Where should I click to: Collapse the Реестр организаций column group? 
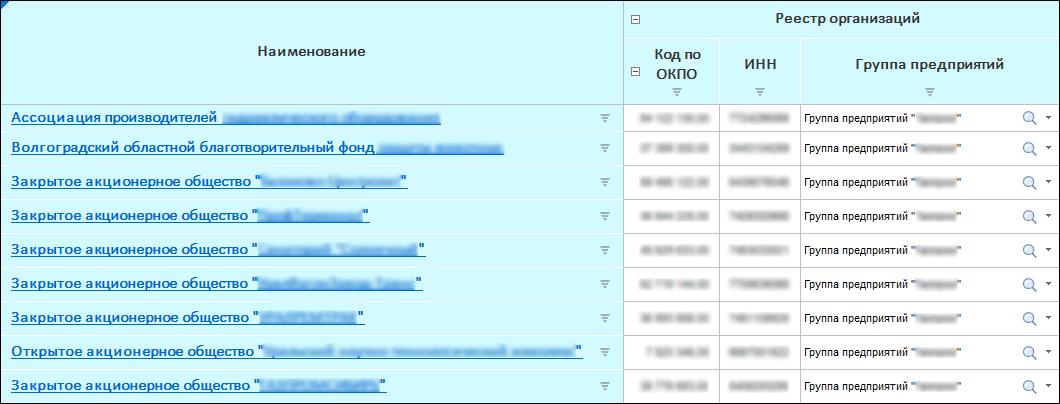point(635,19)
